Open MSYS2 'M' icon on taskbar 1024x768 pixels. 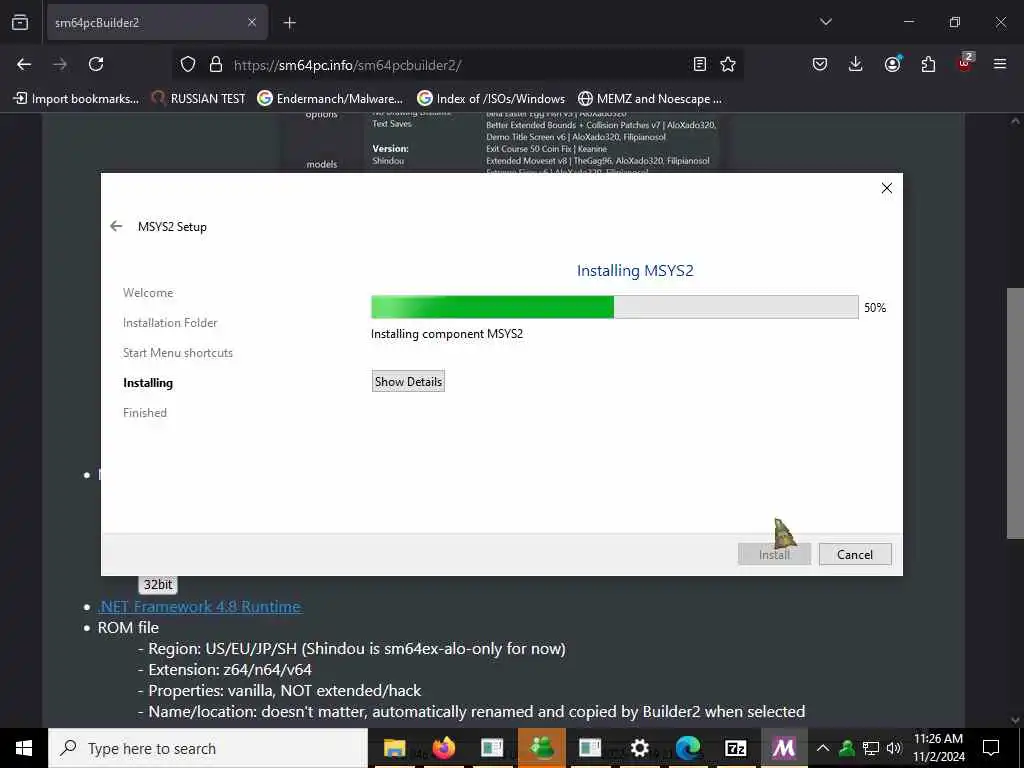pyautogui.click(x=784, y=748)
